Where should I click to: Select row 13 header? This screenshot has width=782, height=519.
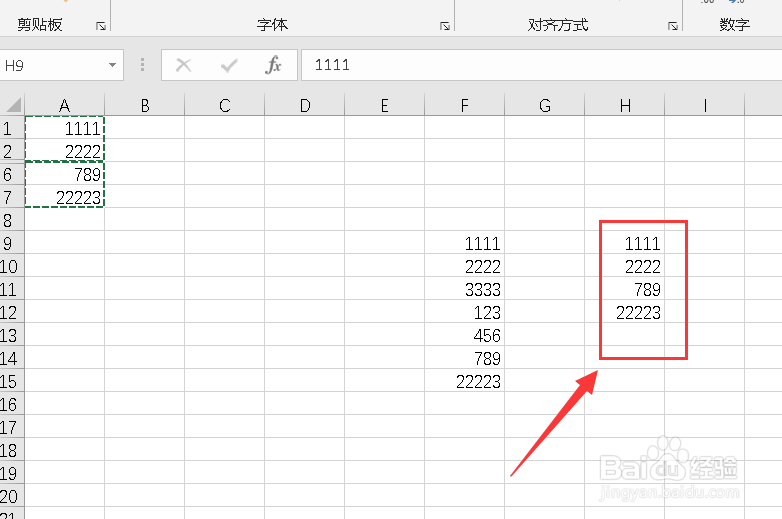(12, 335)
